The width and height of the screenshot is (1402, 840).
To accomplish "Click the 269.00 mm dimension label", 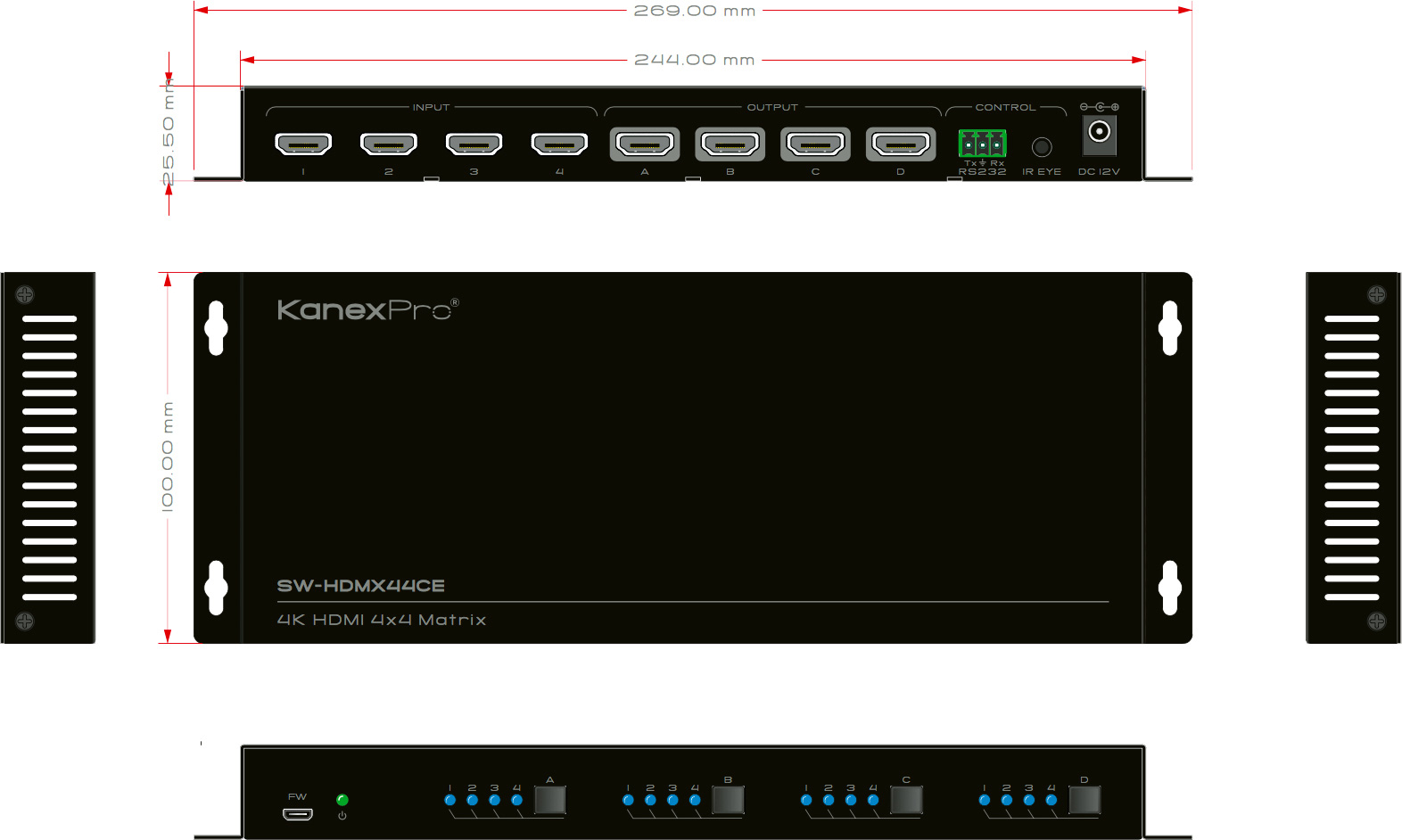I will [695, 11].
